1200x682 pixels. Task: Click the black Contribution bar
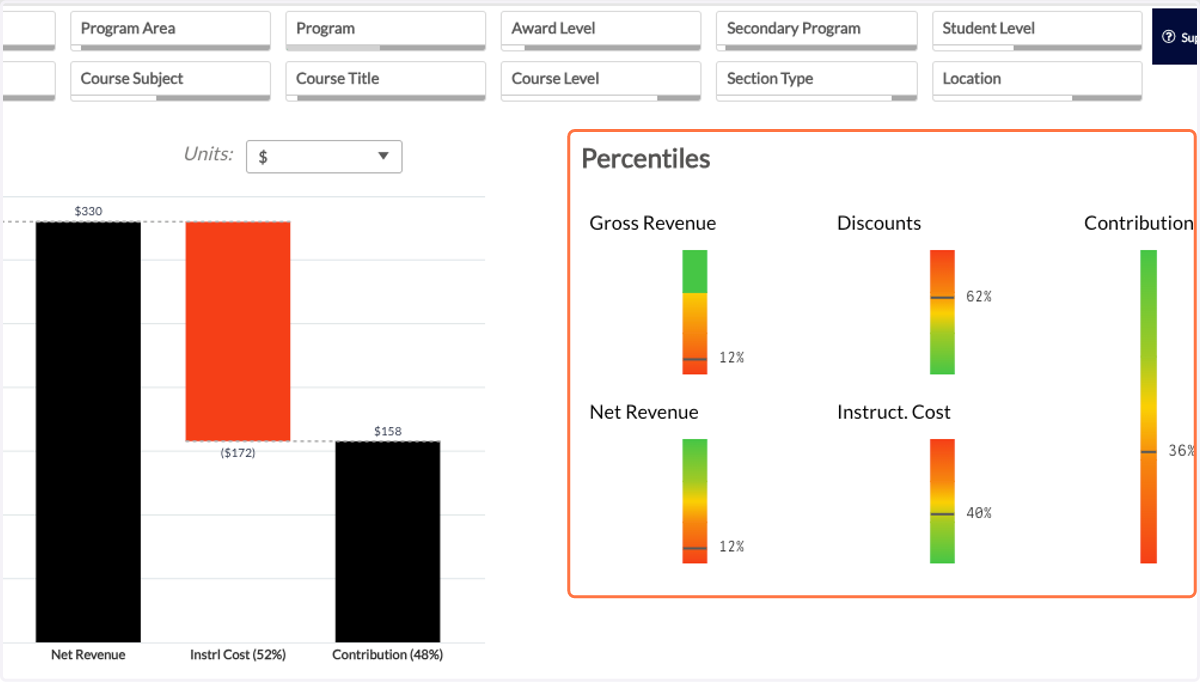point(388,541)
